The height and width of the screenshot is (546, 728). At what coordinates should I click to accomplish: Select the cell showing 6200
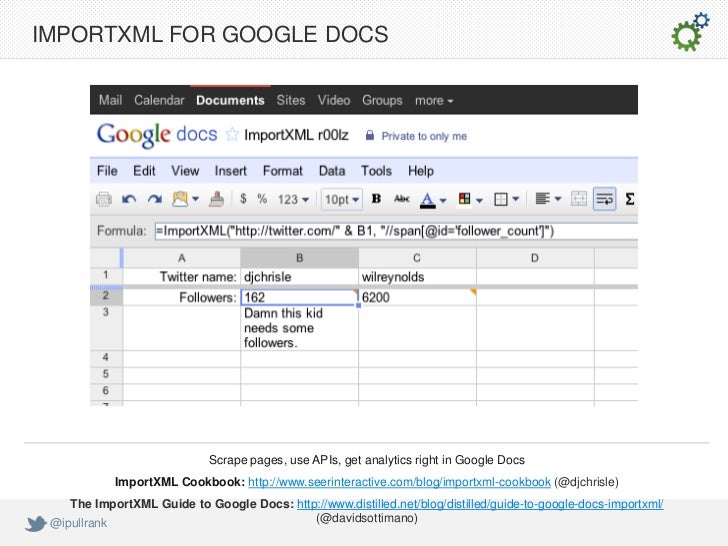coord(417,297)
